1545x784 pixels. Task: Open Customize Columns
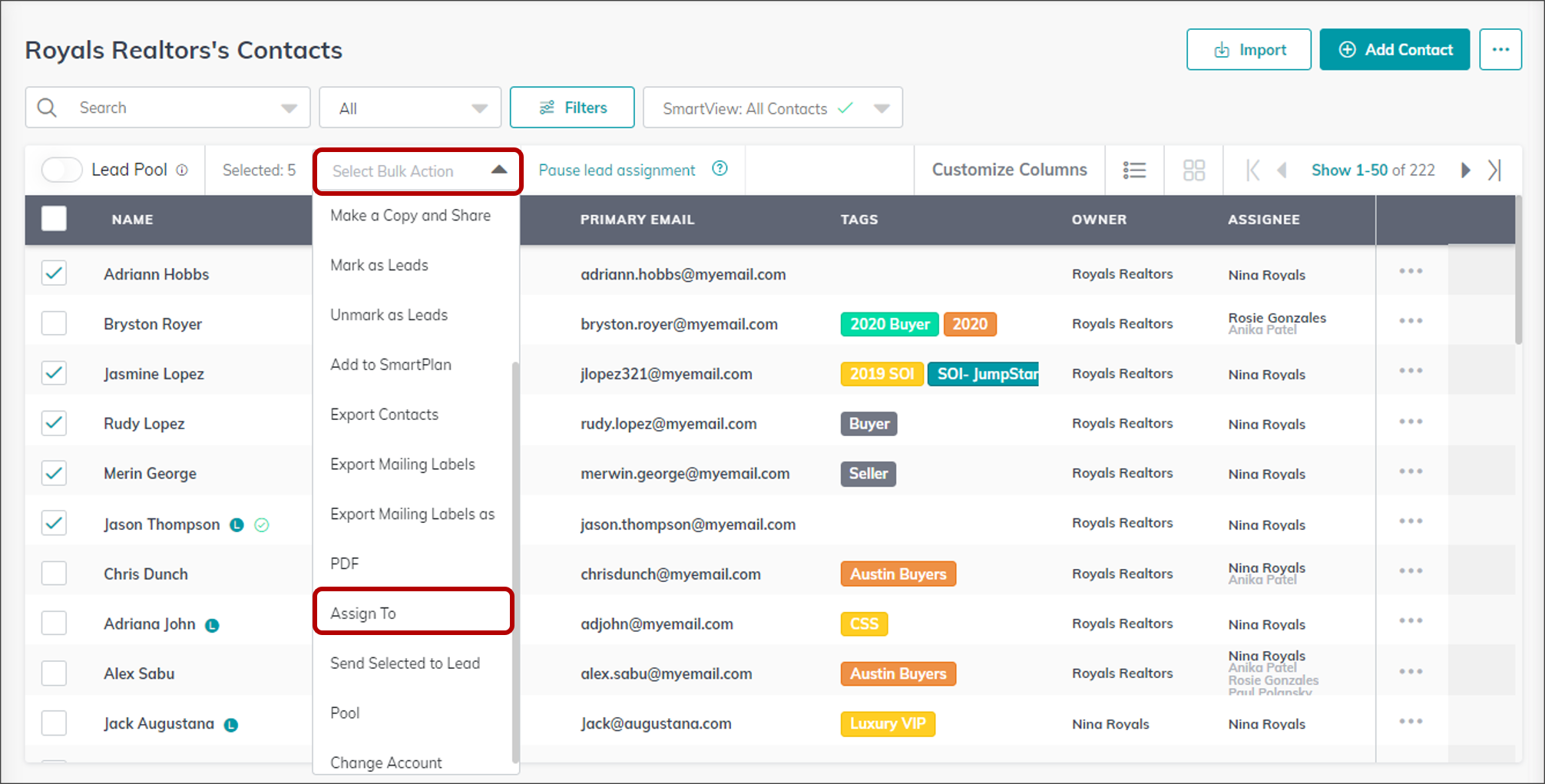click(x=1009, y=170)
